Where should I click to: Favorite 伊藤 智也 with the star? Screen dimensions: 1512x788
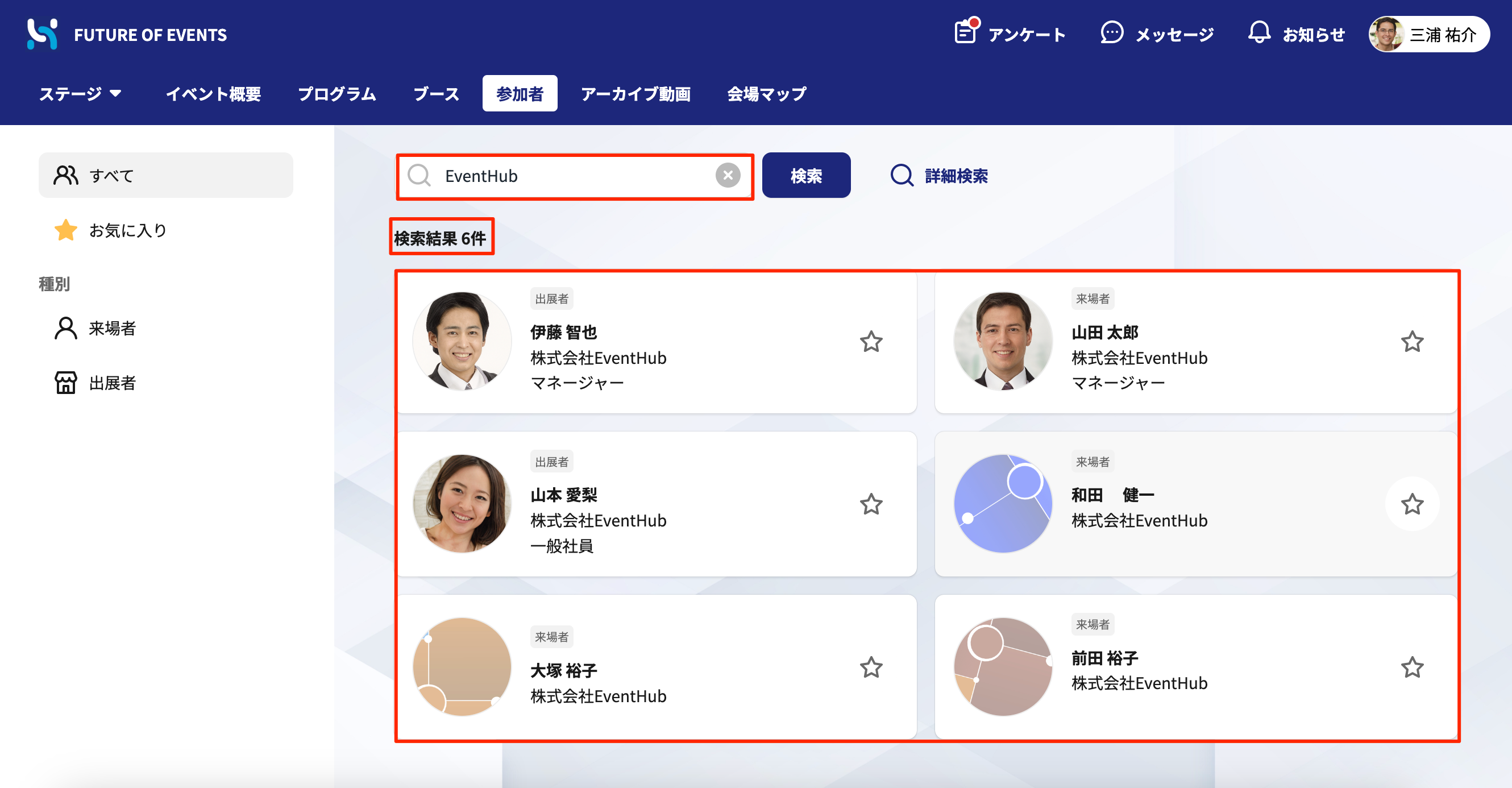click(871, 341)
